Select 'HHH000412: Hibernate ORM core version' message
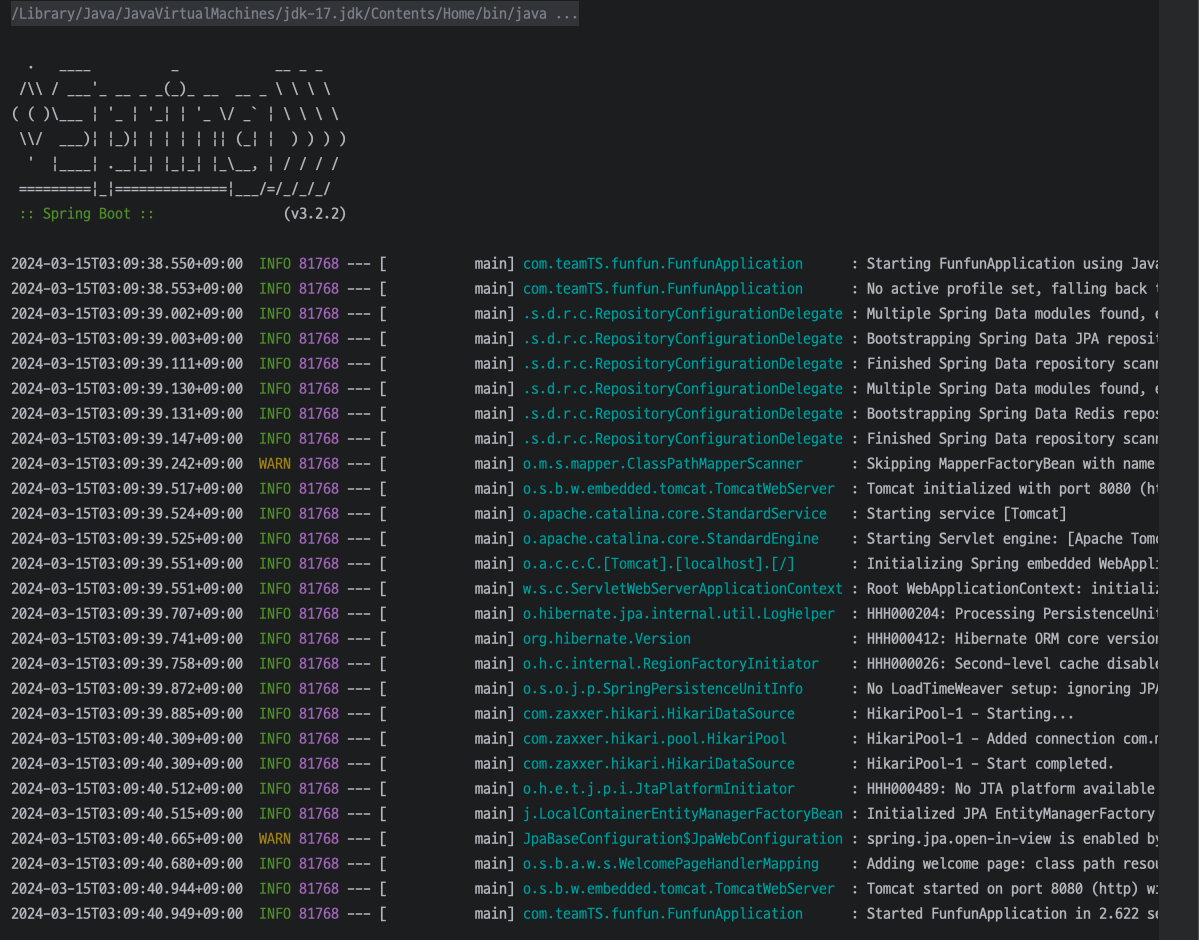The height and width of the screenshot is (940, 1199). coord(1012,639)
